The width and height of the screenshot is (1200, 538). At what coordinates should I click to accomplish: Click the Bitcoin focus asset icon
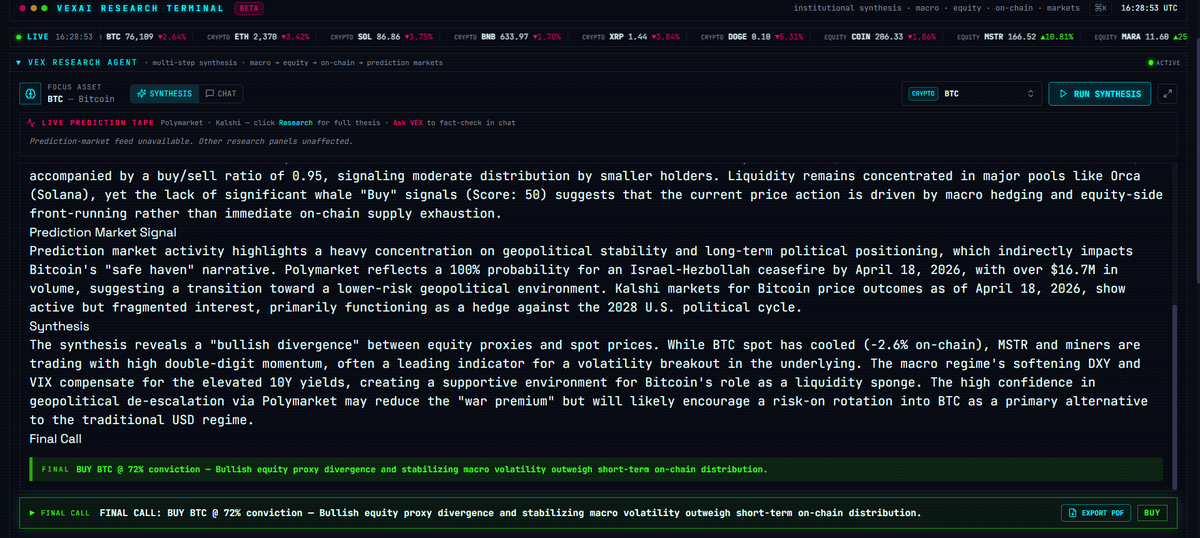31,94
